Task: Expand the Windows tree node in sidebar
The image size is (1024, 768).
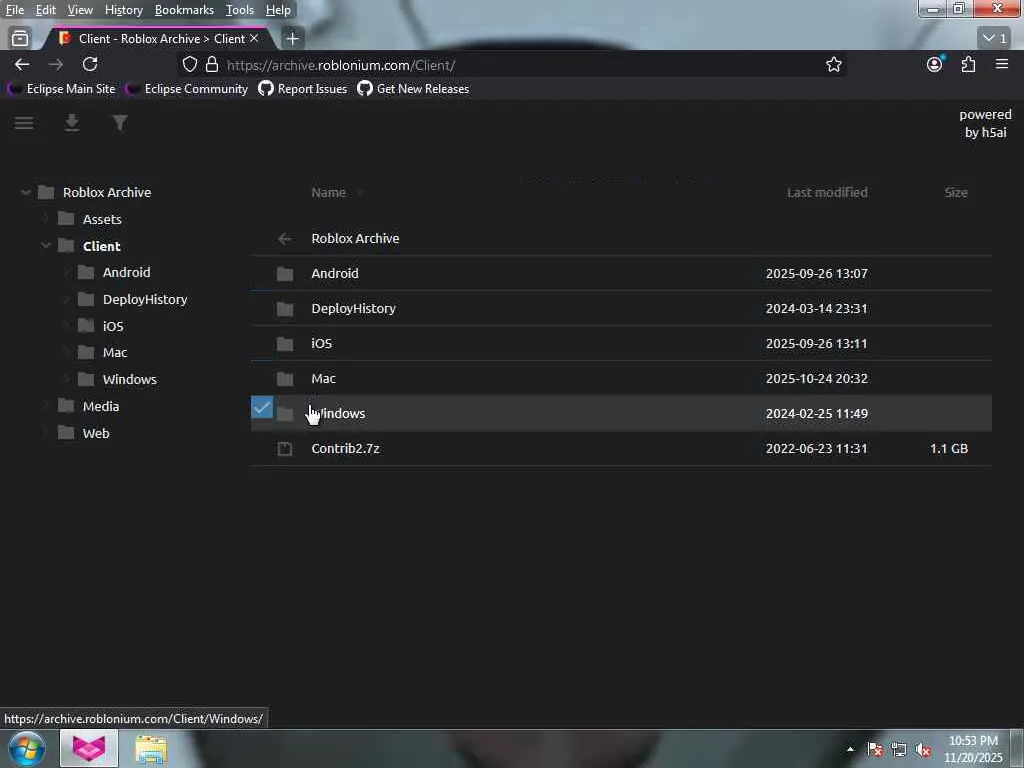Action: pyautogui.click(x=65, y=379)
